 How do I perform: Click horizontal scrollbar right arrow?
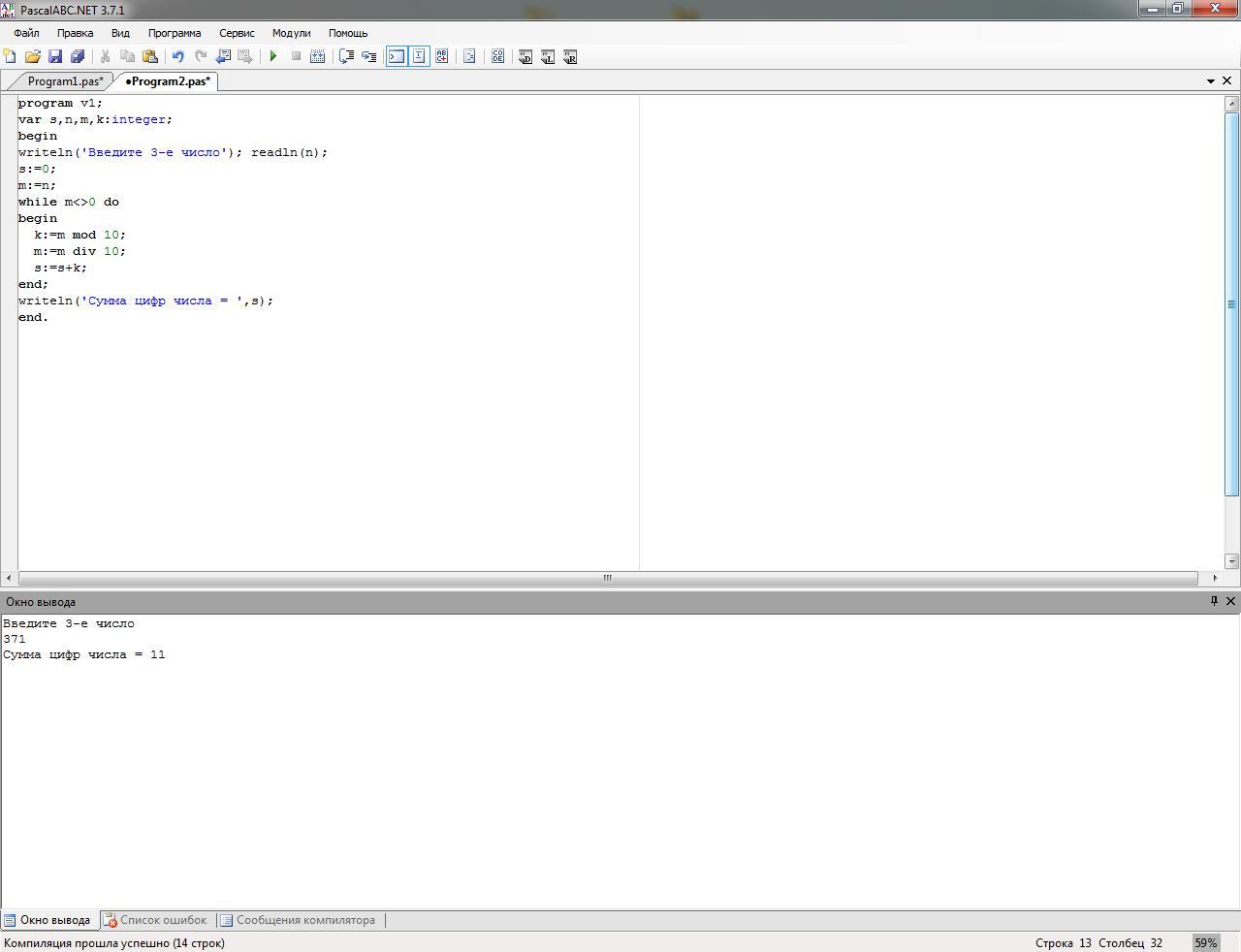point(1215,578)
